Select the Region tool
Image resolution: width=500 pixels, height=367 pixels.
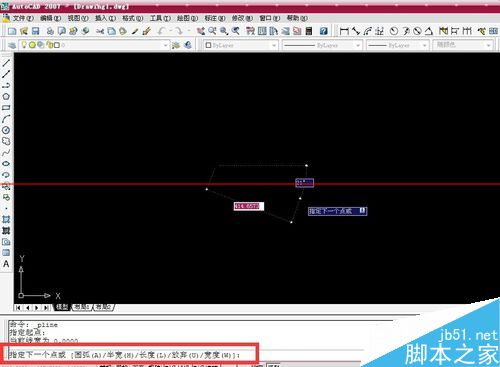coord(6,242)
